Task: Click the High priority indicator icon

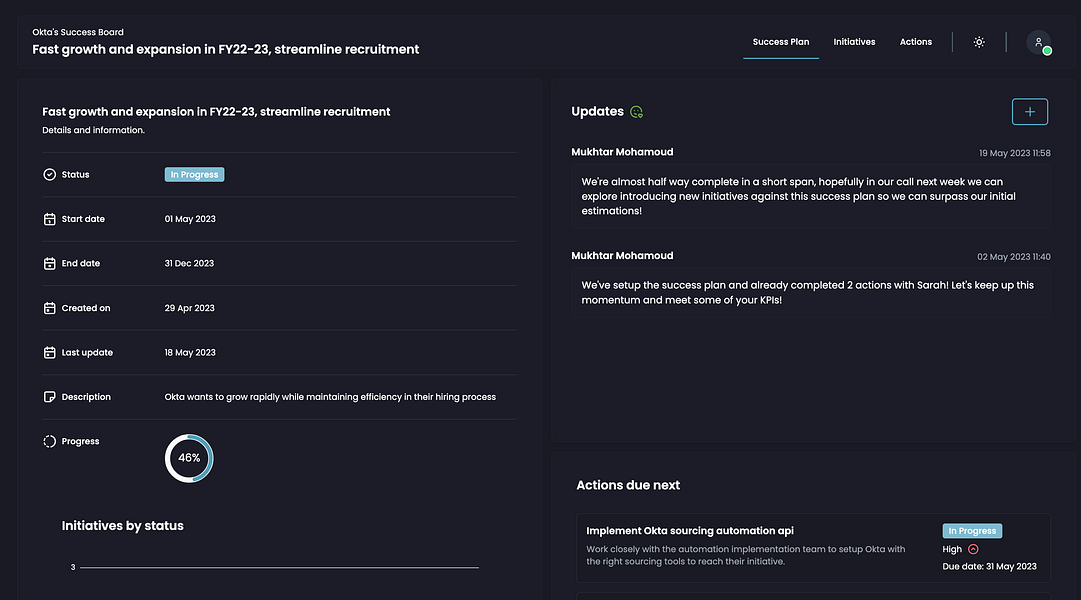Action: (x=973, y=549)
